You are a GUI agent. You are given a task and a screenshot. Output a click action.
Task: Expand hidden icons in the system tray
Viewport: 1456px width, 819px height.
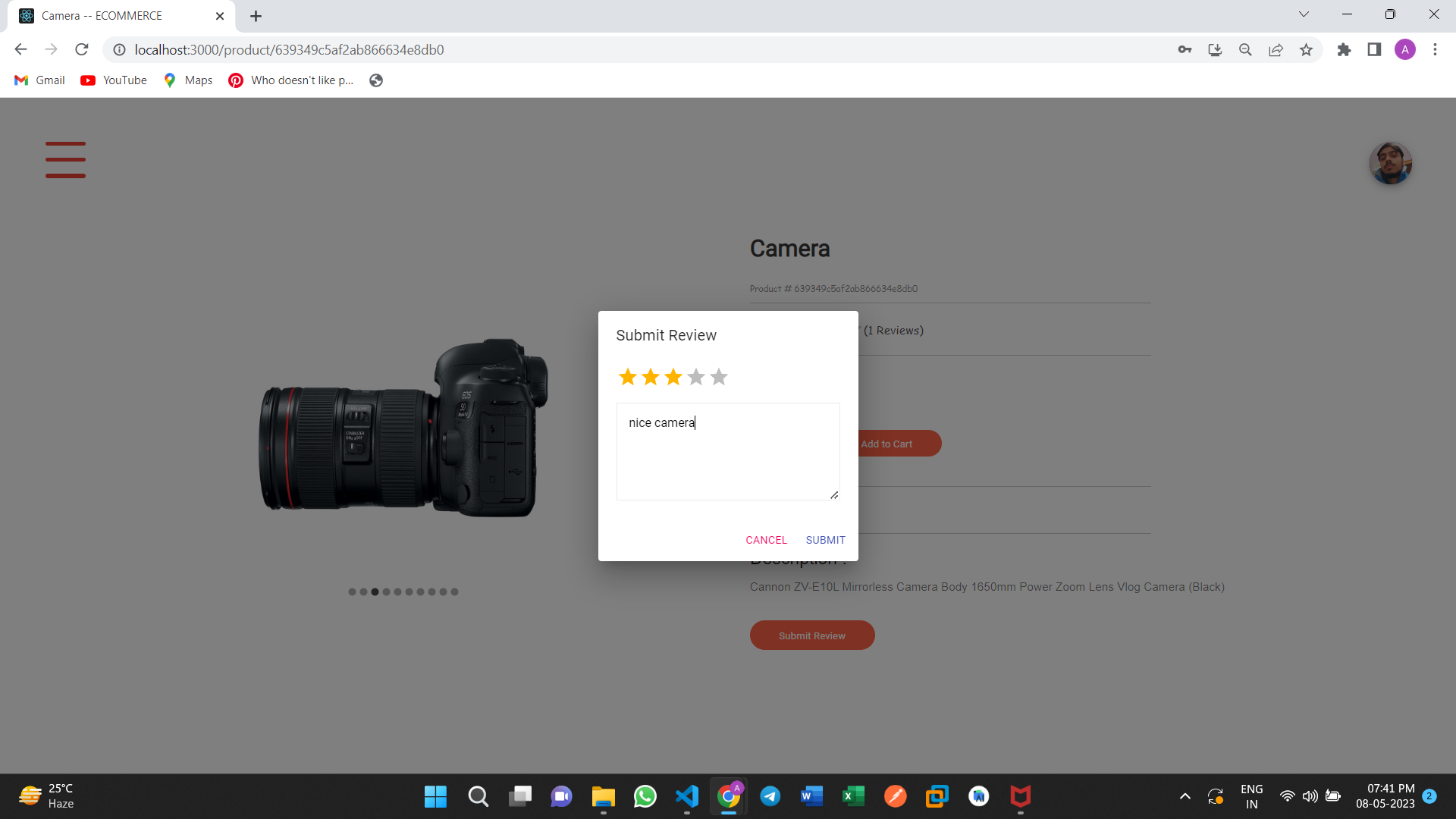tap(1185, 796)
